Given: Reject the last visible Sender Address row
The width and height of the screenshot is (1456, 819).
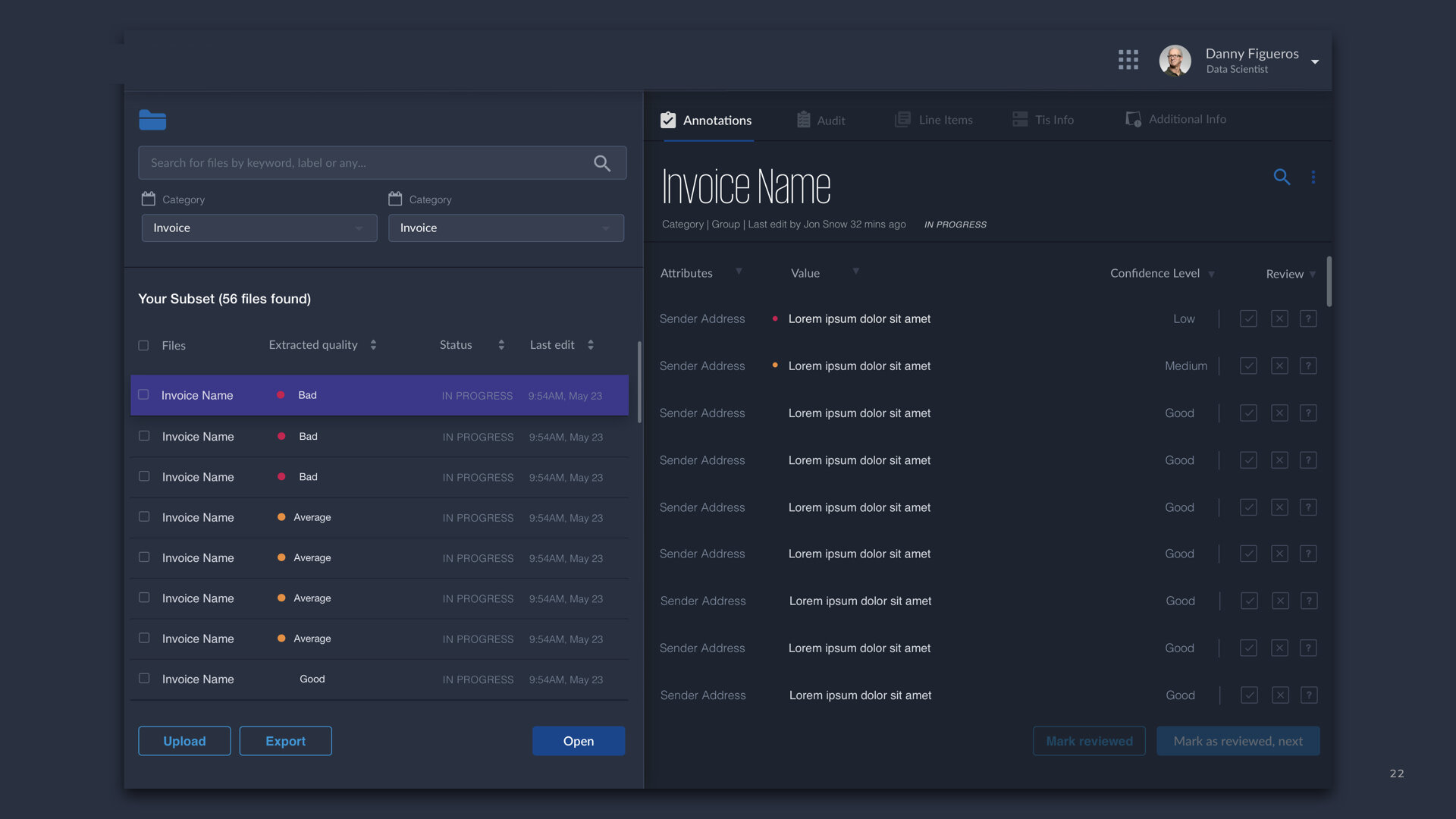Looking at the screenshot, I should tap(1280, 695).
